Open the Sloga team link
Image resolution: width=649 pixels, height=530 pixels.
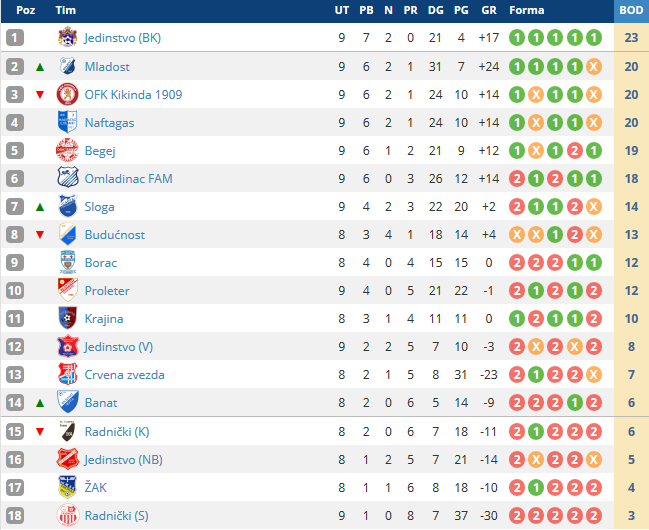[x=99, y=207]
